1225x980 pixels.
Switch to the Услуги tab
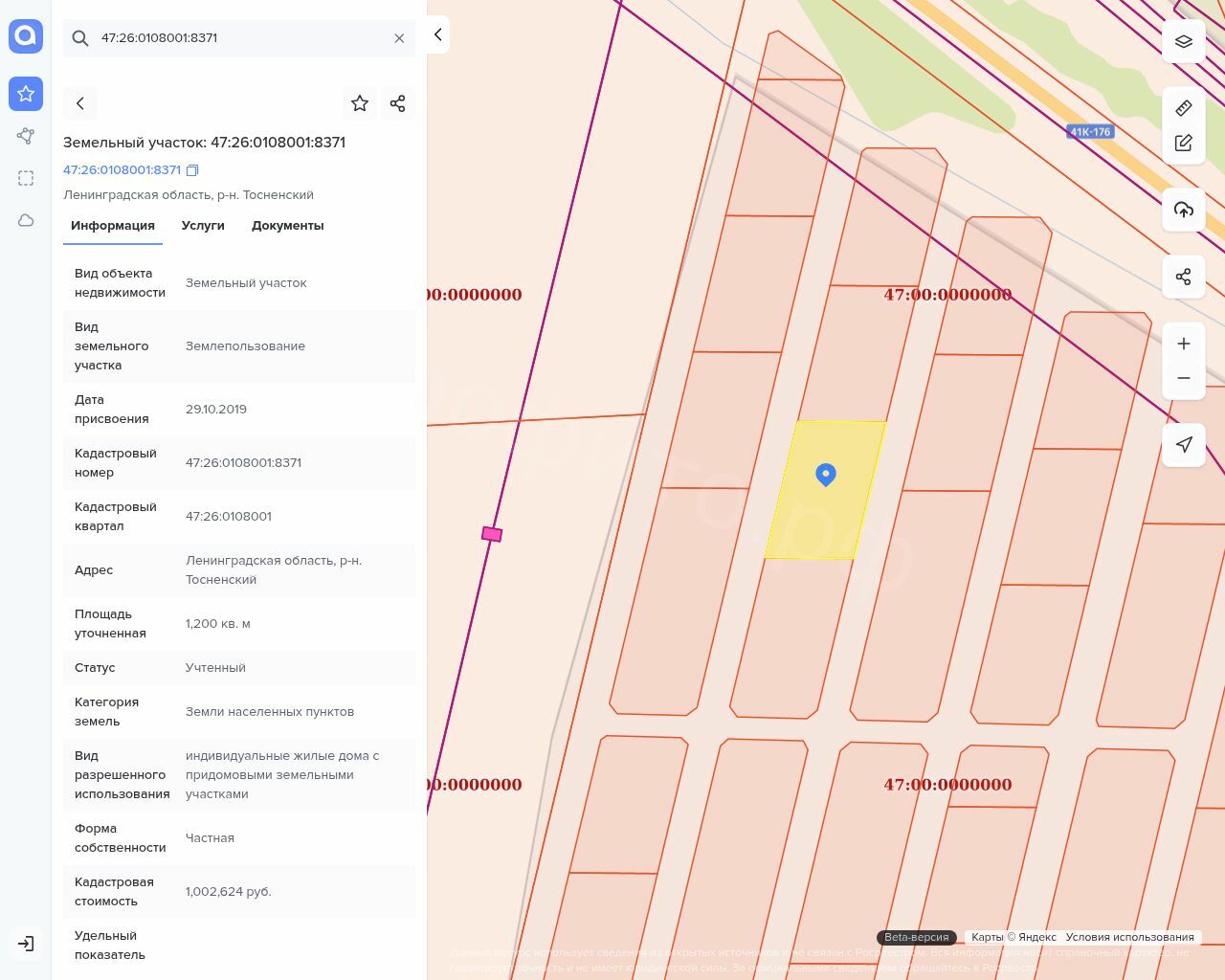pyautogui.click(x=203, y=226)
